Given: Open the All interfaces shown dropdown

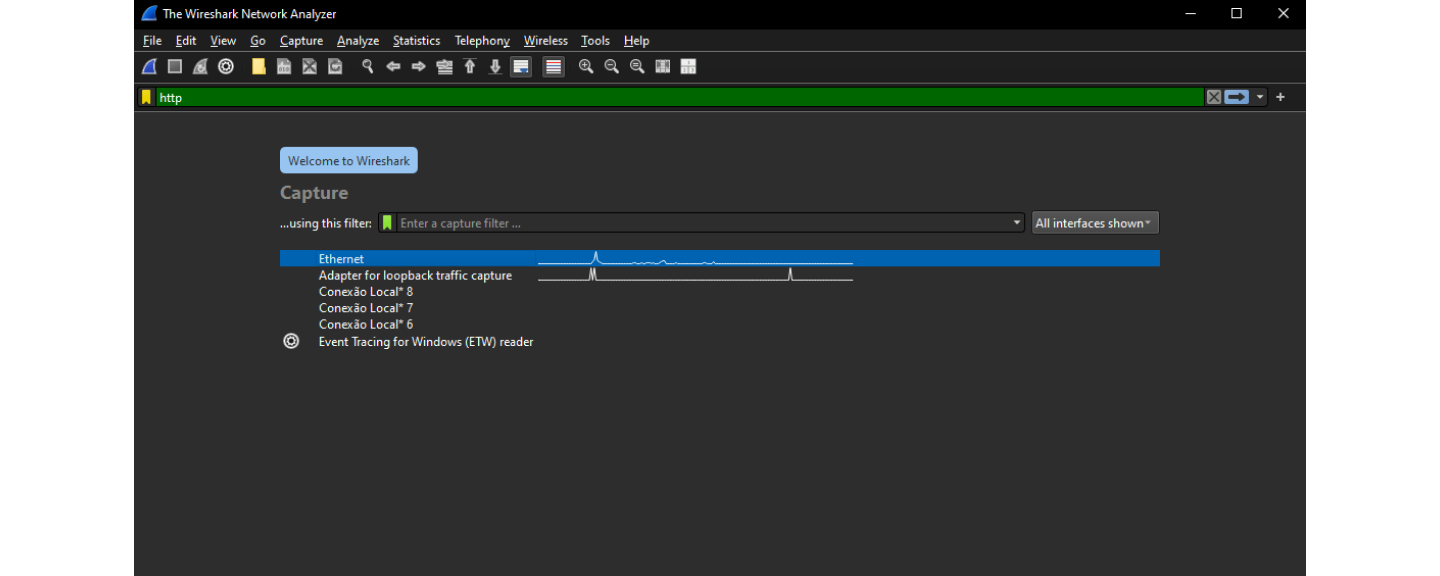Looking at the screenshot, I should click(x=1095, y=223).
